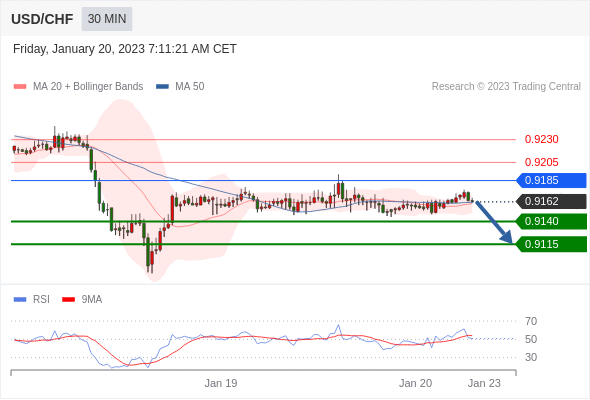Click the date 'Friday, January 20, 2023 7:11:21 AM CET'

pos(125,49)
